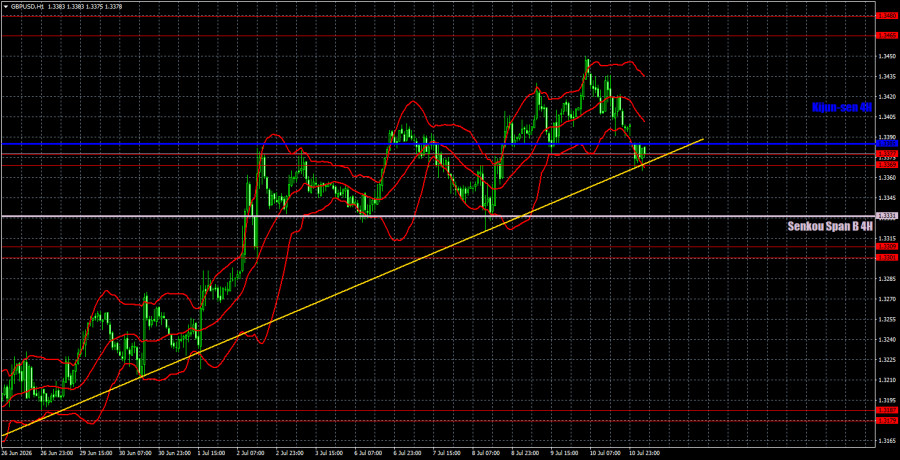Click the 2 Jul 07:00 time label
This screenshot has width=900, height=460.
point(253,453)
